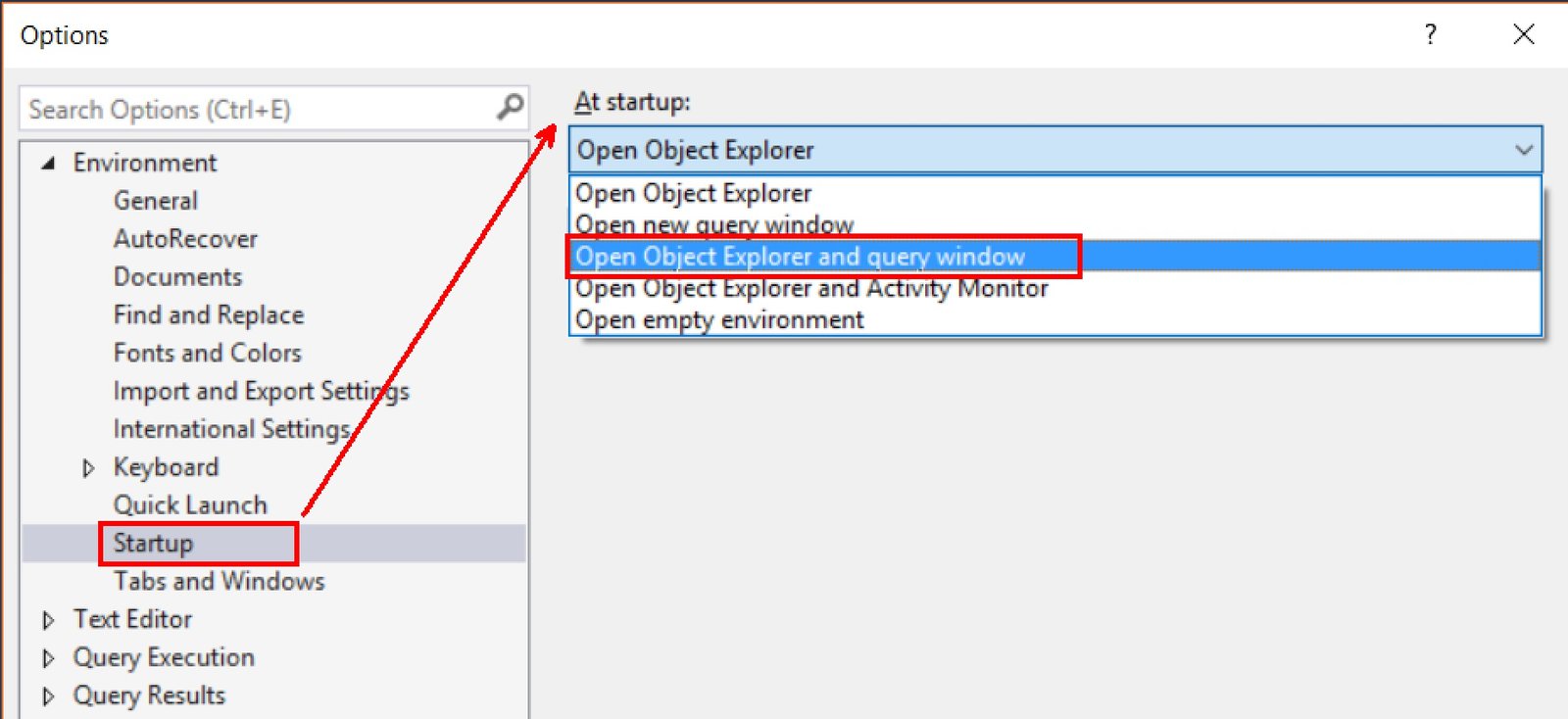
Task: Expand the Text Editor node
Action: tap(48, 620)
